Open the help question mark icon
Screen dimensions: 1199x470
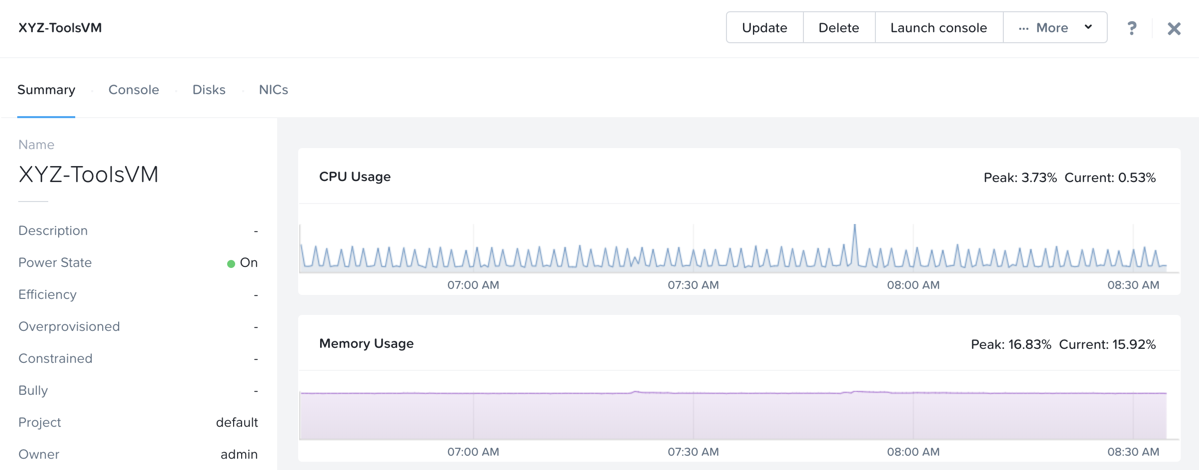pyautogui.click(x=1132, y=28)
